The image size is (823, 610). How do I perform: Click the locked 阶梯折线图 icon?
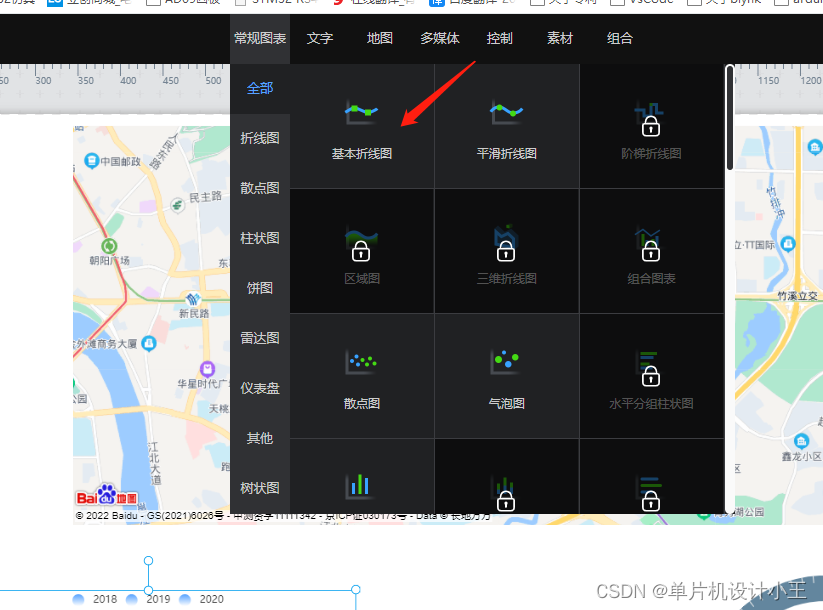pyautogui.click(x=651, y=118)
